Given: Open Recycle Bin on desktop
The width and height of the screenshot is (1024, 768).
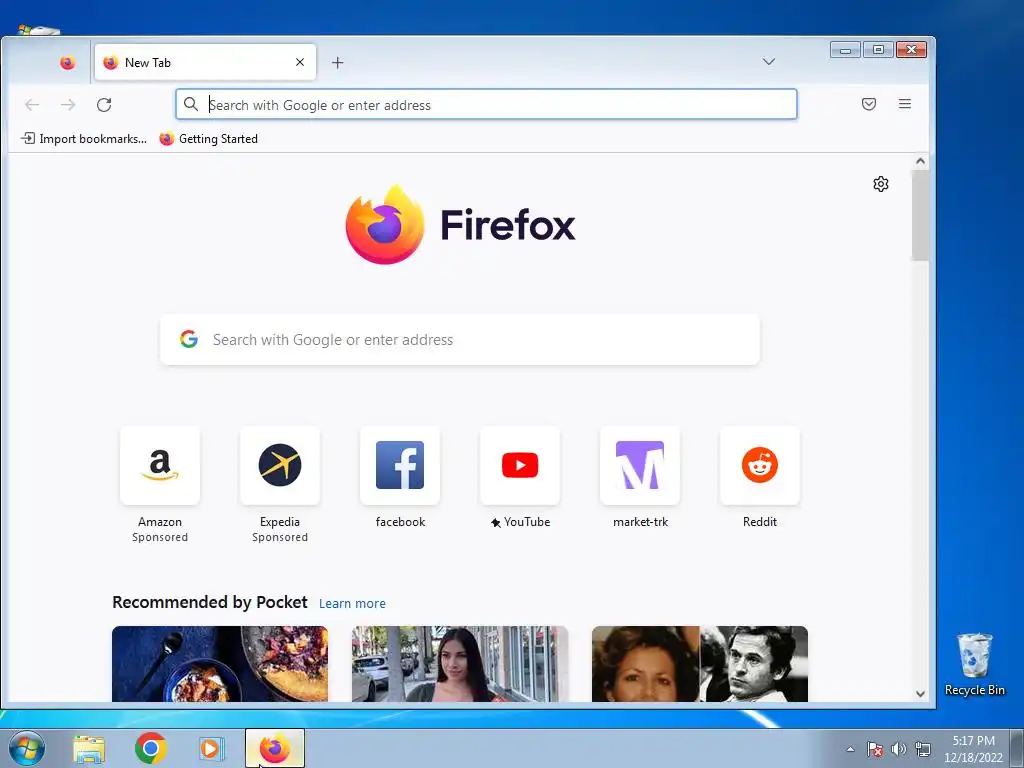Looking at the screenshot, I should click(x=974, y=664).
